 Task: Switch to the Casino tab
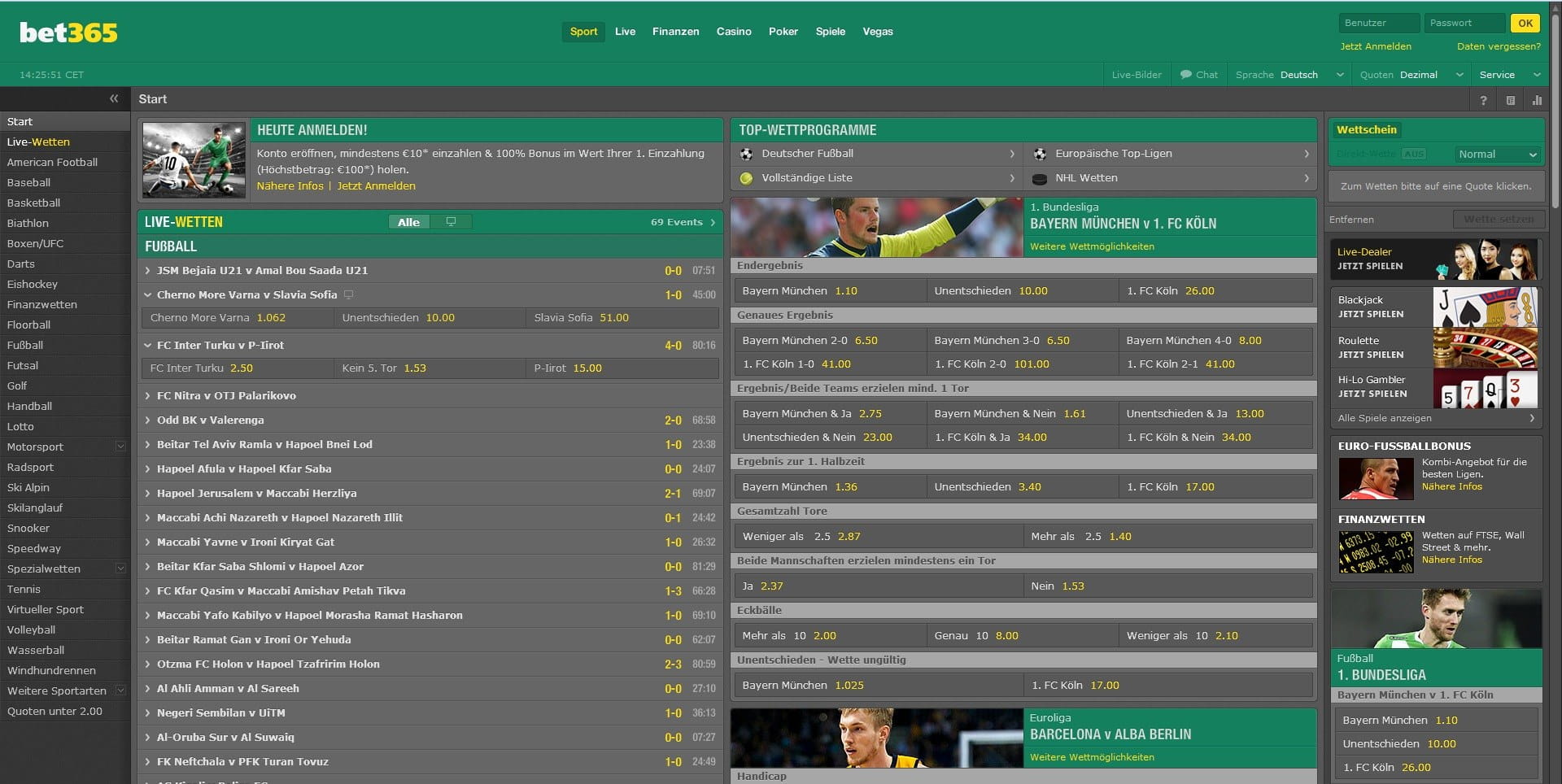733,32
